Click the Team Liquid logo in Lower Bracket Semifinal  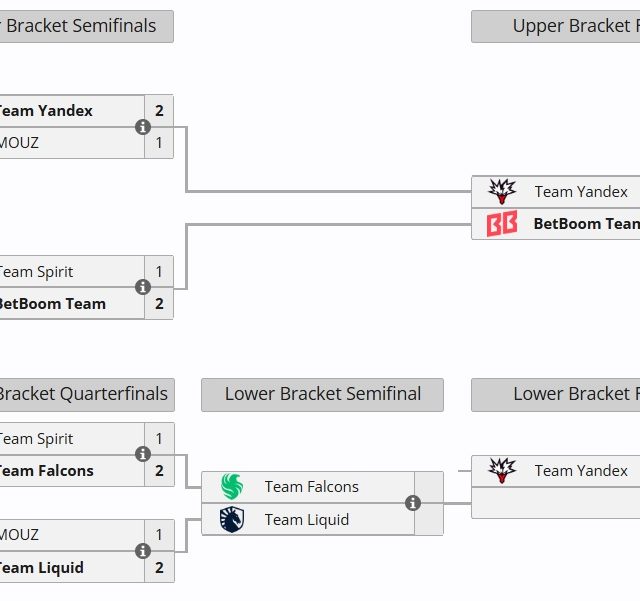[x=232, y=519]
